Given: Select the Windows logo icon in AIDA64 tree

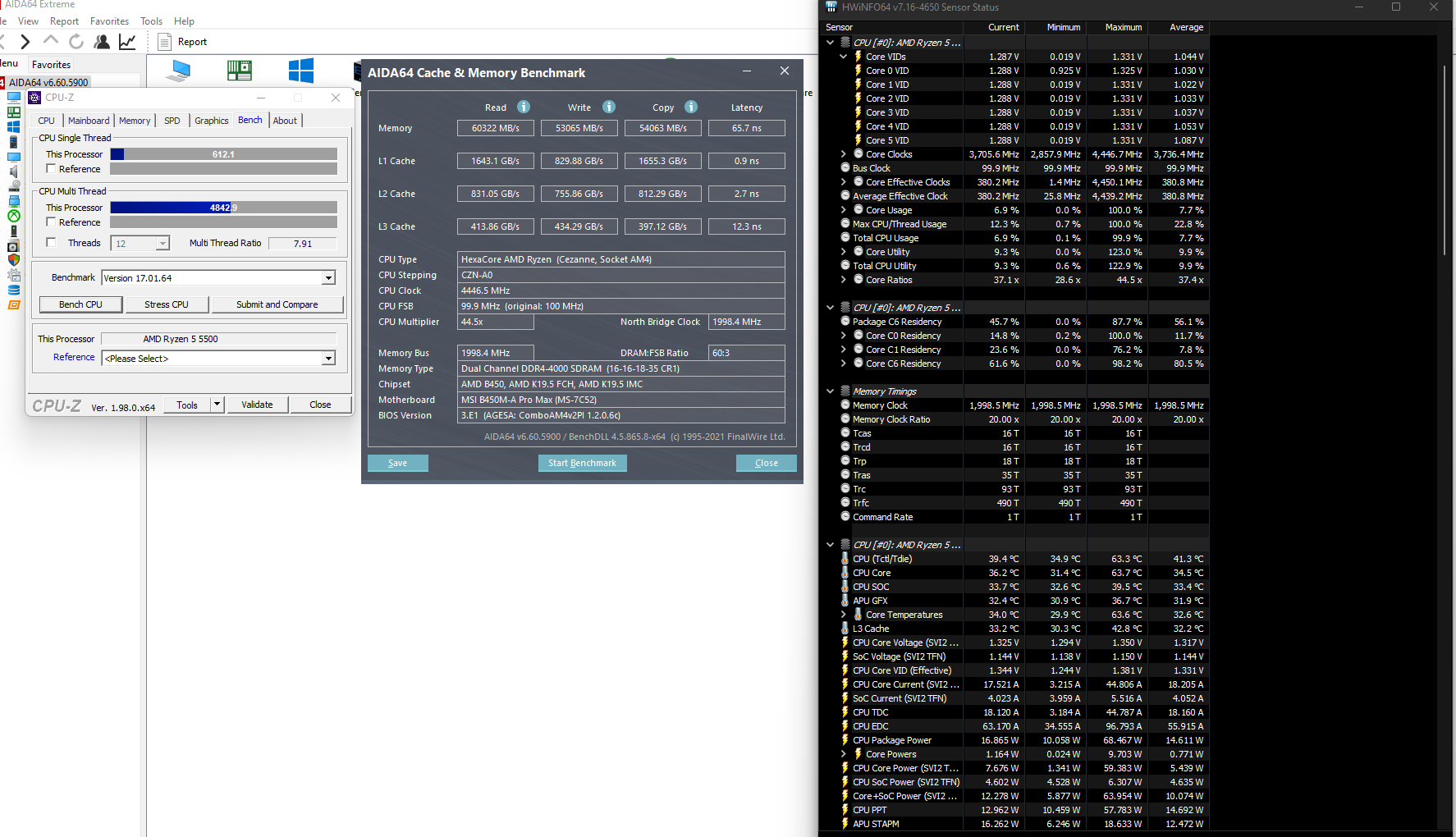Looking at the screenshot, I should (14, 126).
